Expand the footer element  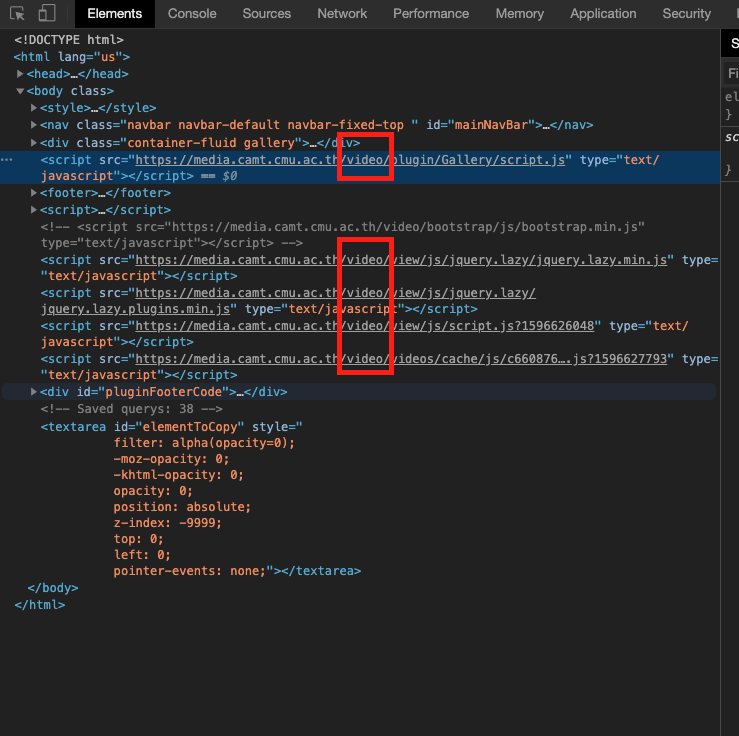(33, 193)
